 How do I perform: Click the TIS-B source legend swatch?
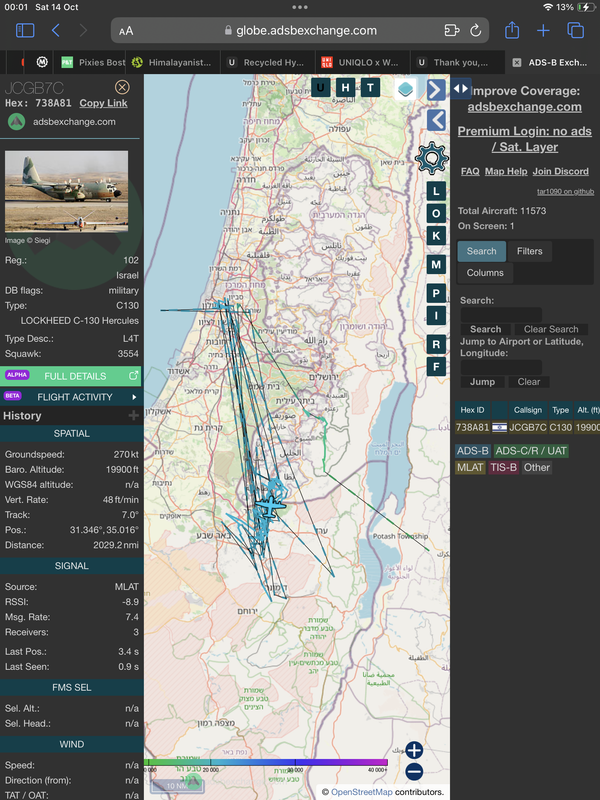pyautogui.click(x=503, y=467)
